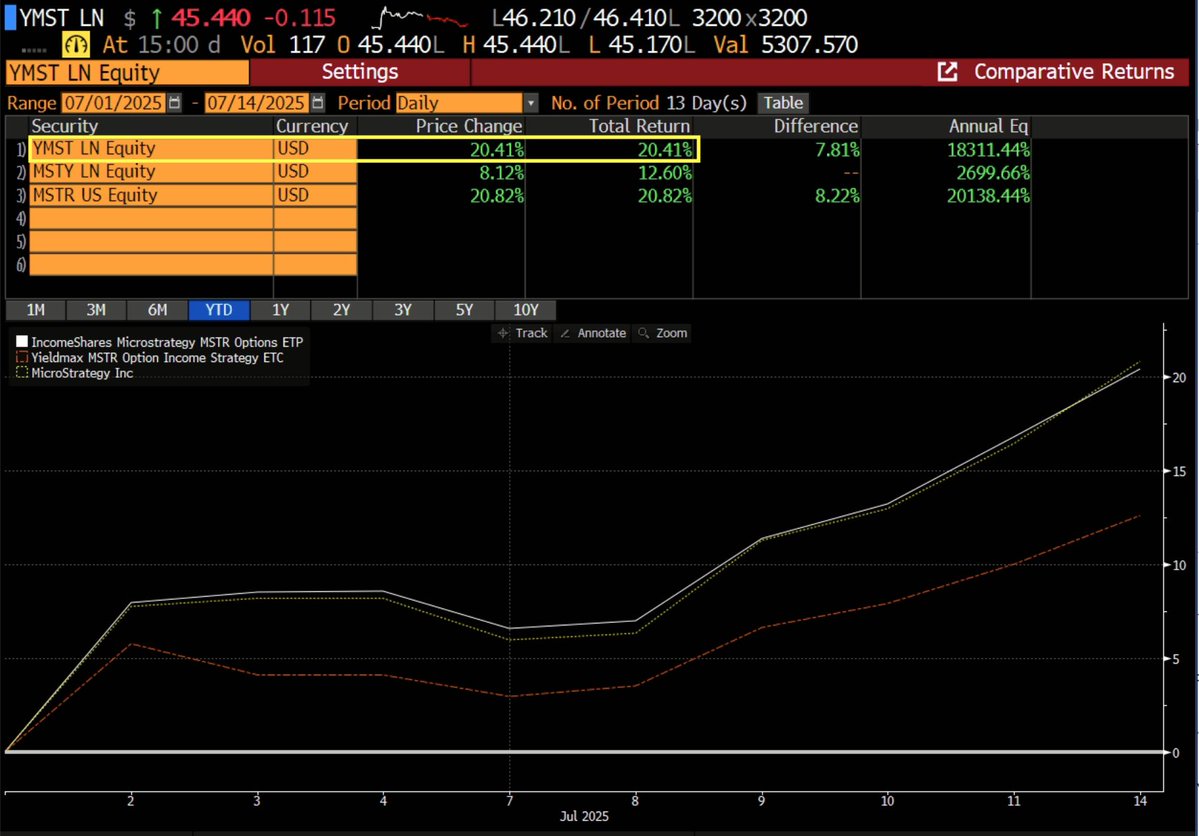Select the 10Y range tab
Screen dimensions: 1199x836
click(x=525, y=310)
